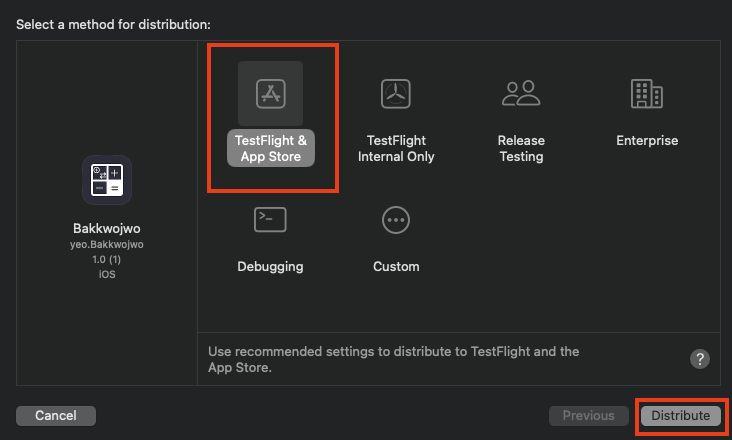Click the 'Use recommended settings' description text
This screenshot has width=732, height=440.
point(394,359)
